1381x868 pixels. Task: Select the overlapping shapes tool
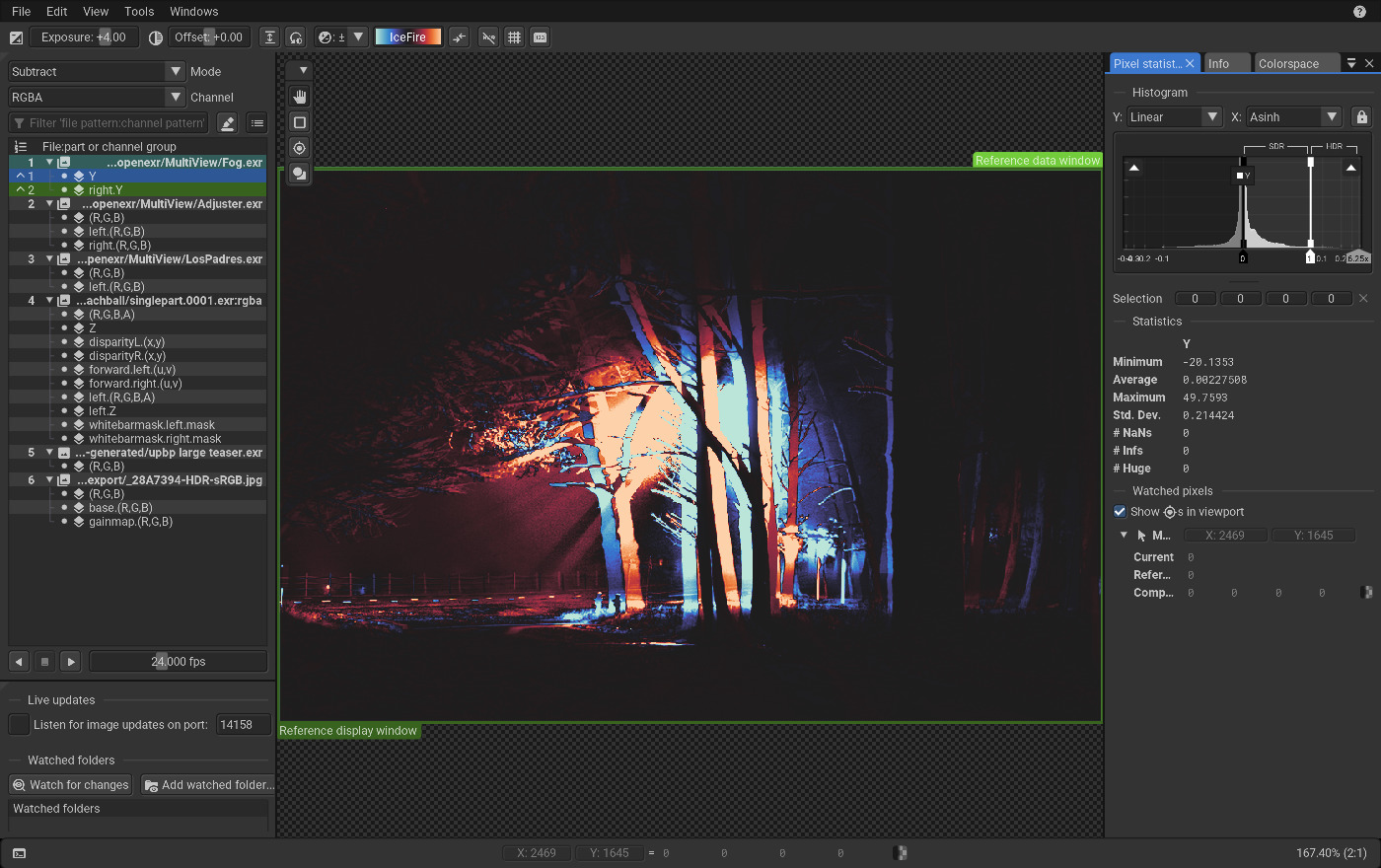coord(300,174)
